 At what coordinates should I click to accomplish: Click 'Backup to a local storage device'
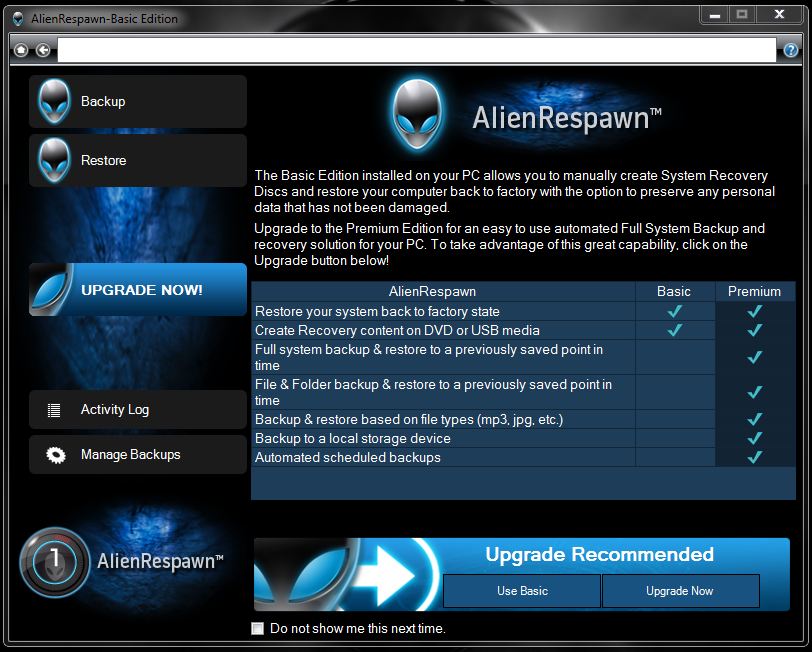pos(353,439)
